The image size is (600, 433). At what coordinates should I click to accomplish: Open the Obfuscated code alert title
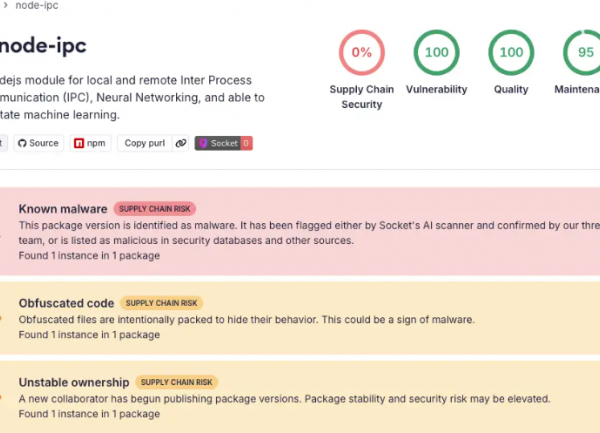[66, 303]
